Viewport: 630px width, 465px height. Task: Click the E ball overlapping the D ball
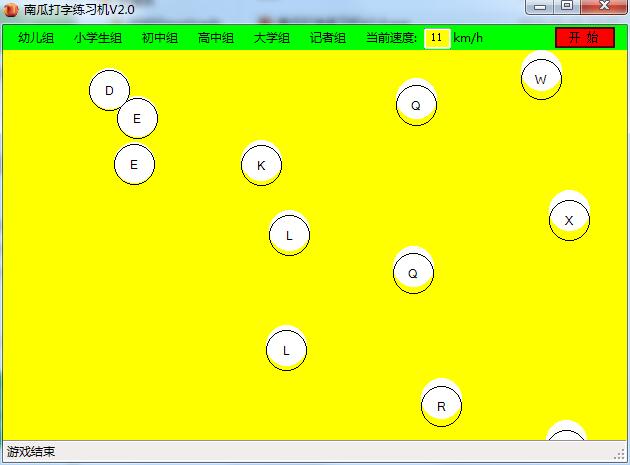pyautogui.click(x=138, y=119)
